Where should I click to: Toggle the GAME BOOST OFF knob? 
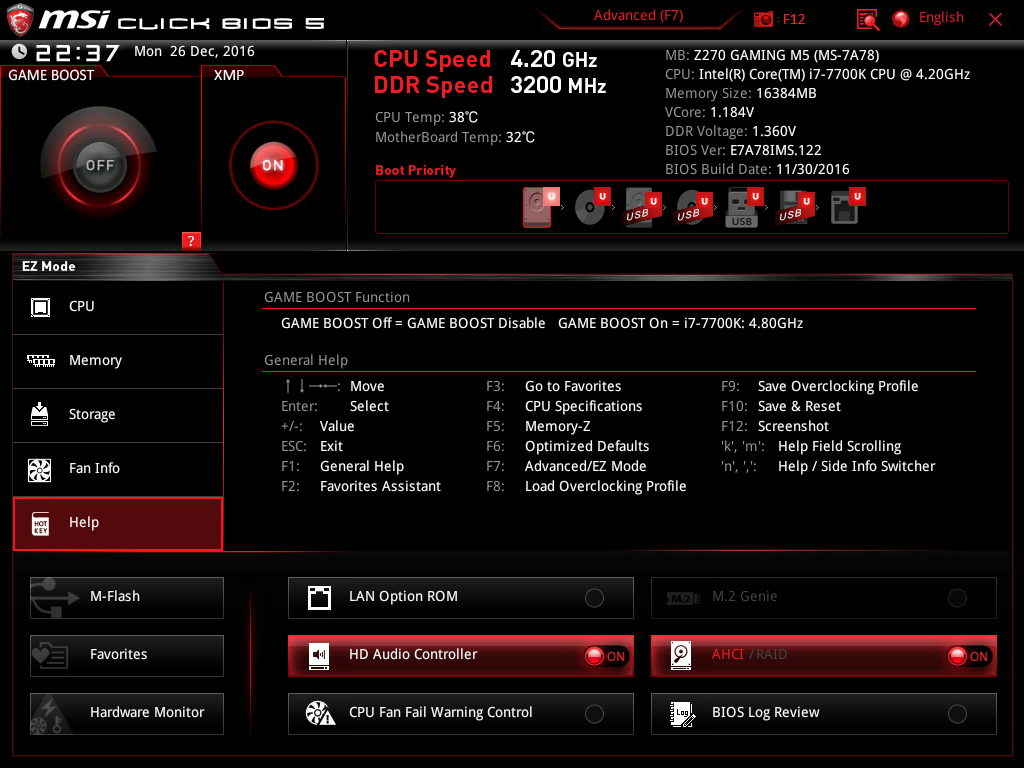(x=99, y=165)
